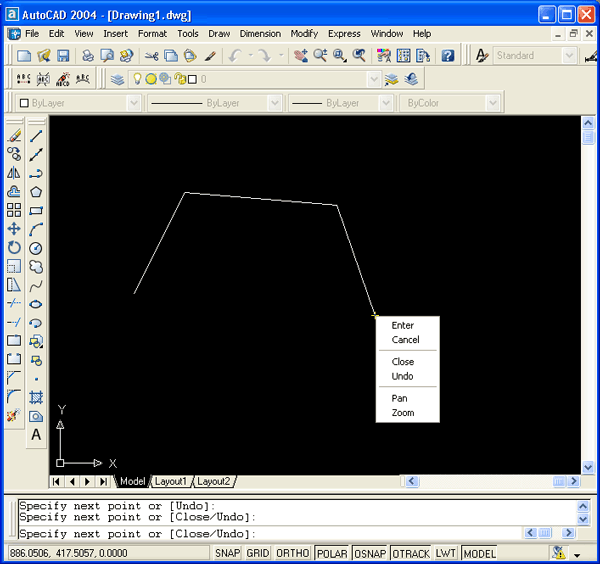Choose Close from the context menu
600x564 pixels.
(403, 362)
